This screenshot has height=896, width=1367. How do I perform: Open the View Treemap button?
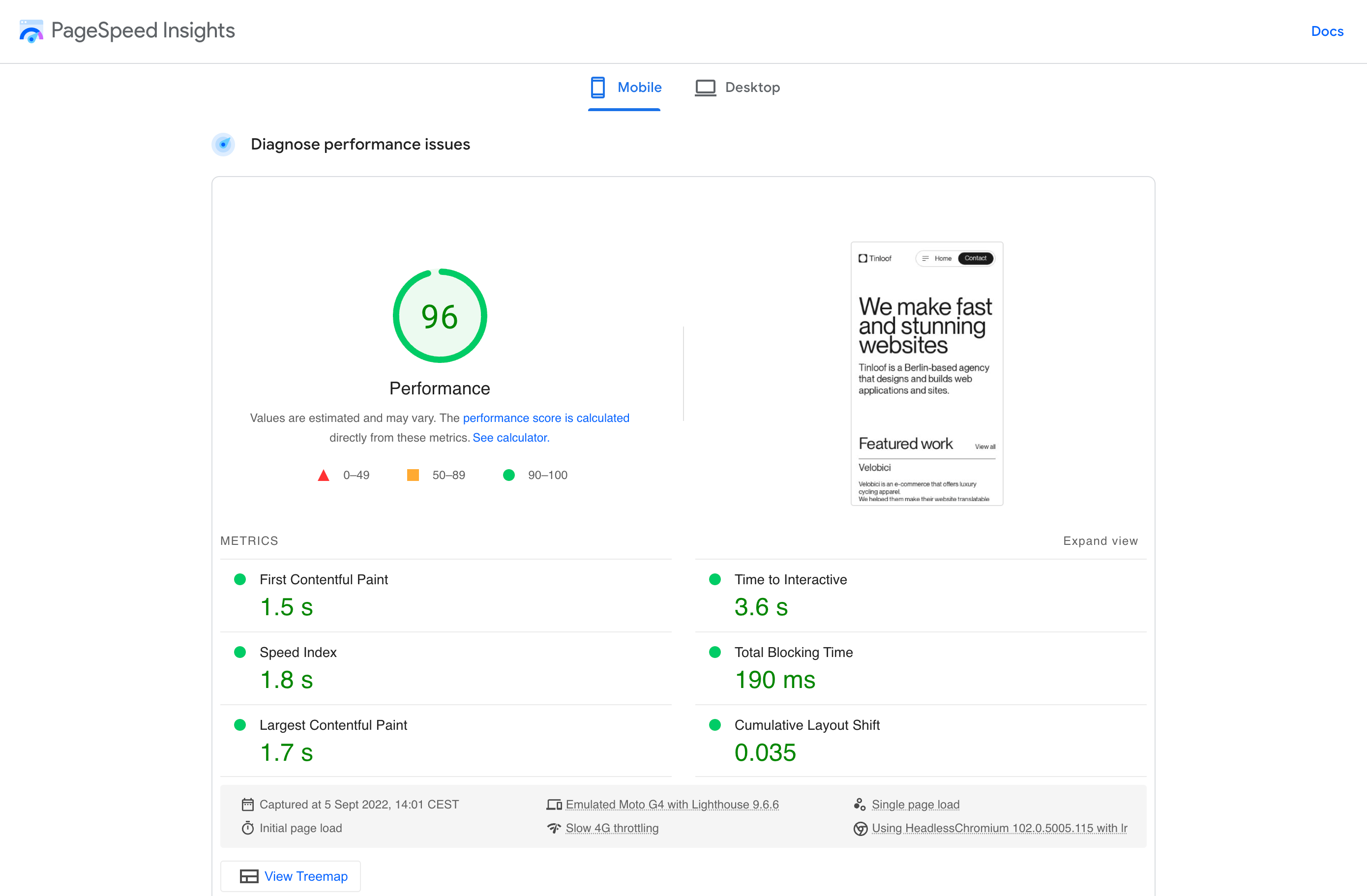tap(291, 876)
